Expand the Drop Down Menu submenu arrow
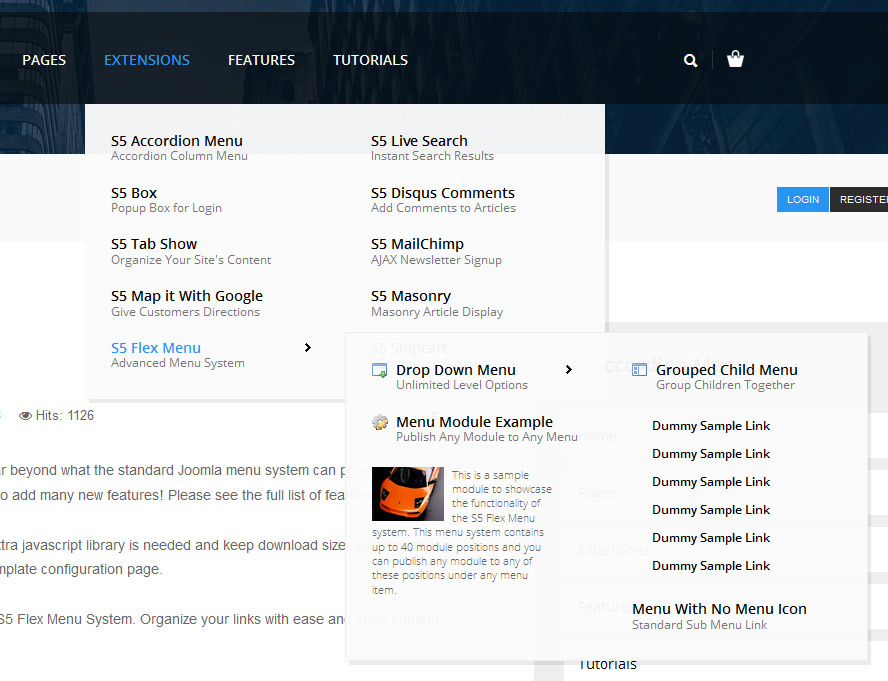 (569, 369)
